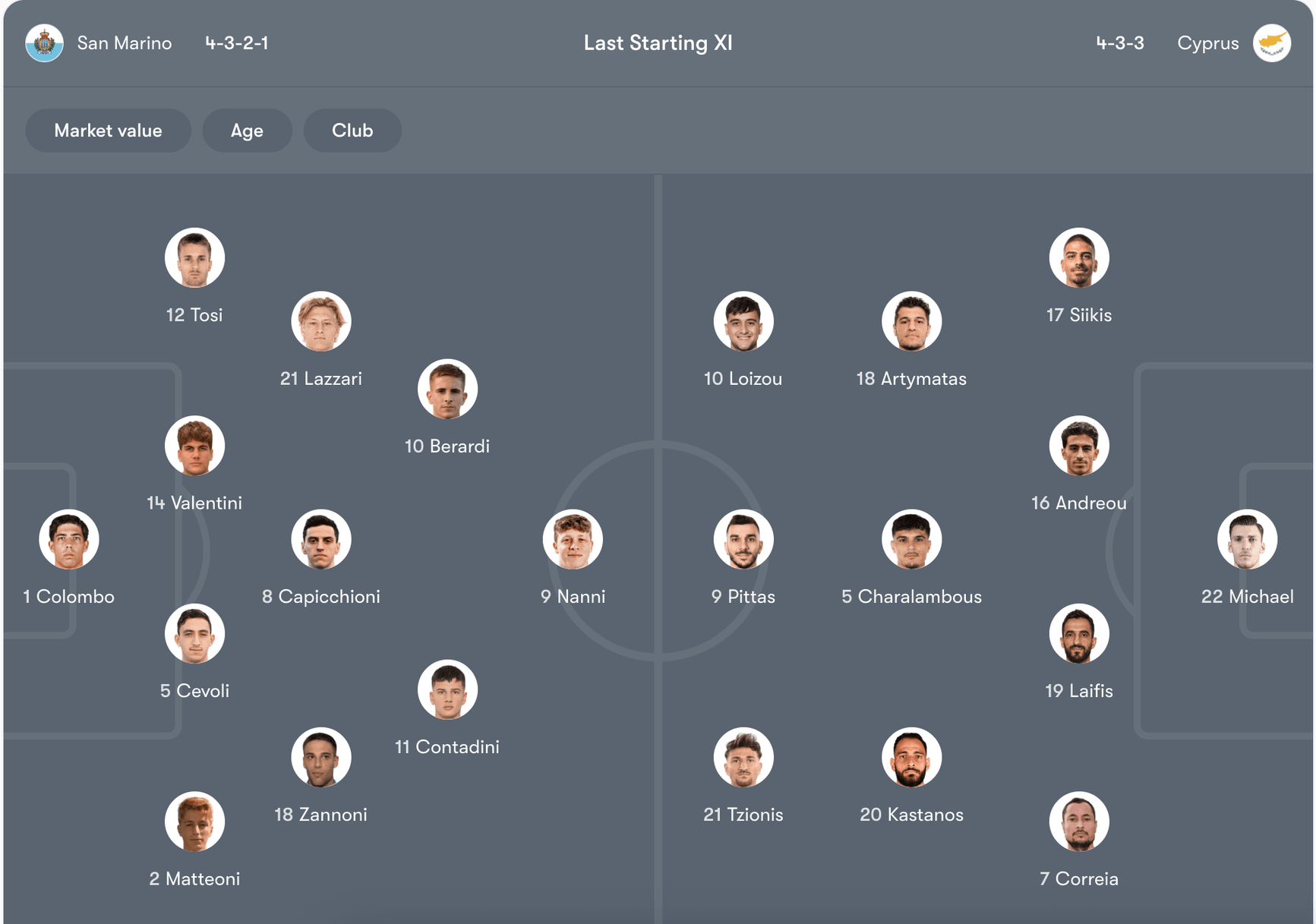
Task: Select Nanni's player avatar
Action: [x=573, y=539]
